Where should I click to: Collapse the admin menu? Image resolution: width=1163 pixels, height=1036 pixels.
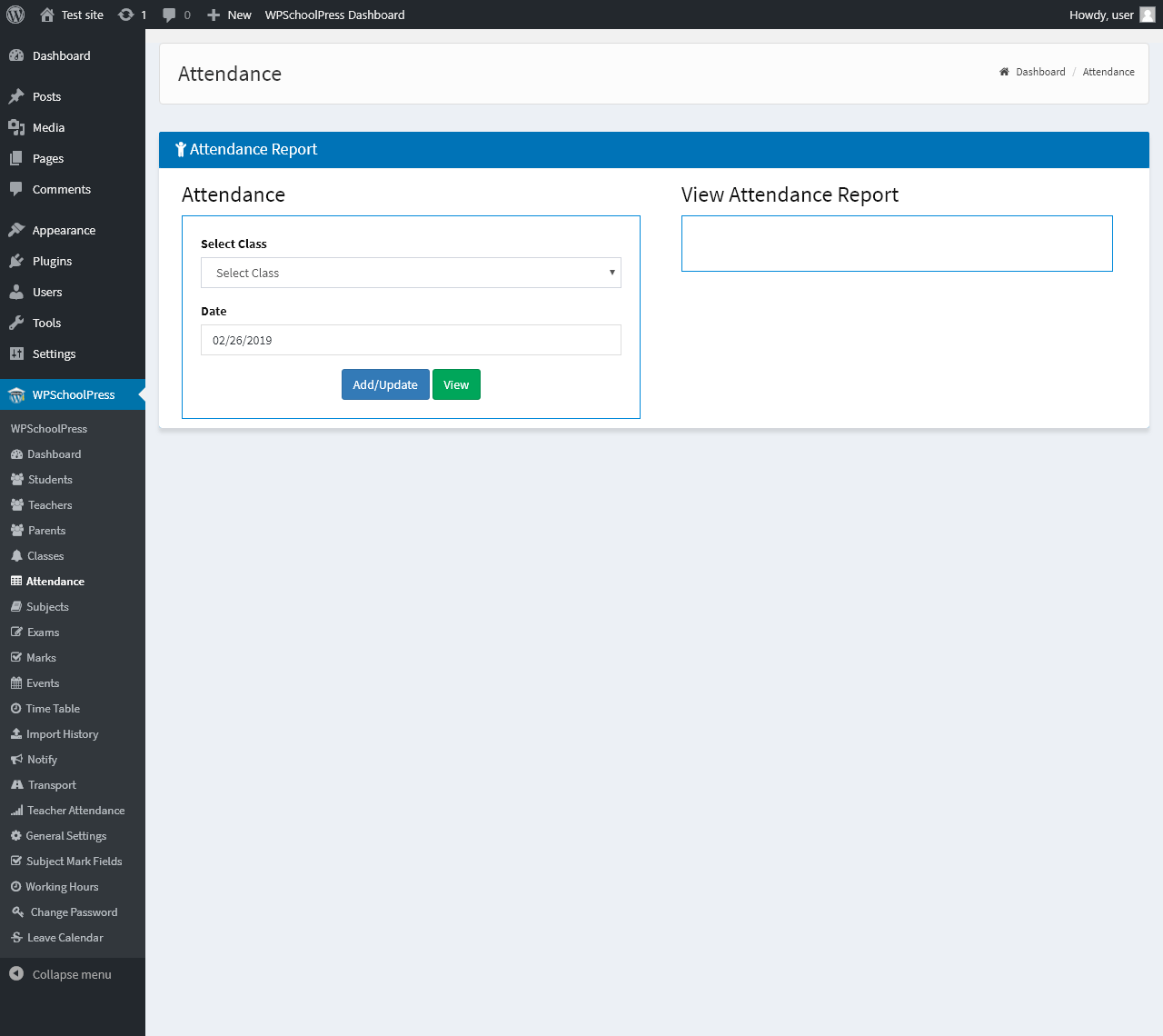pos(60,974)
